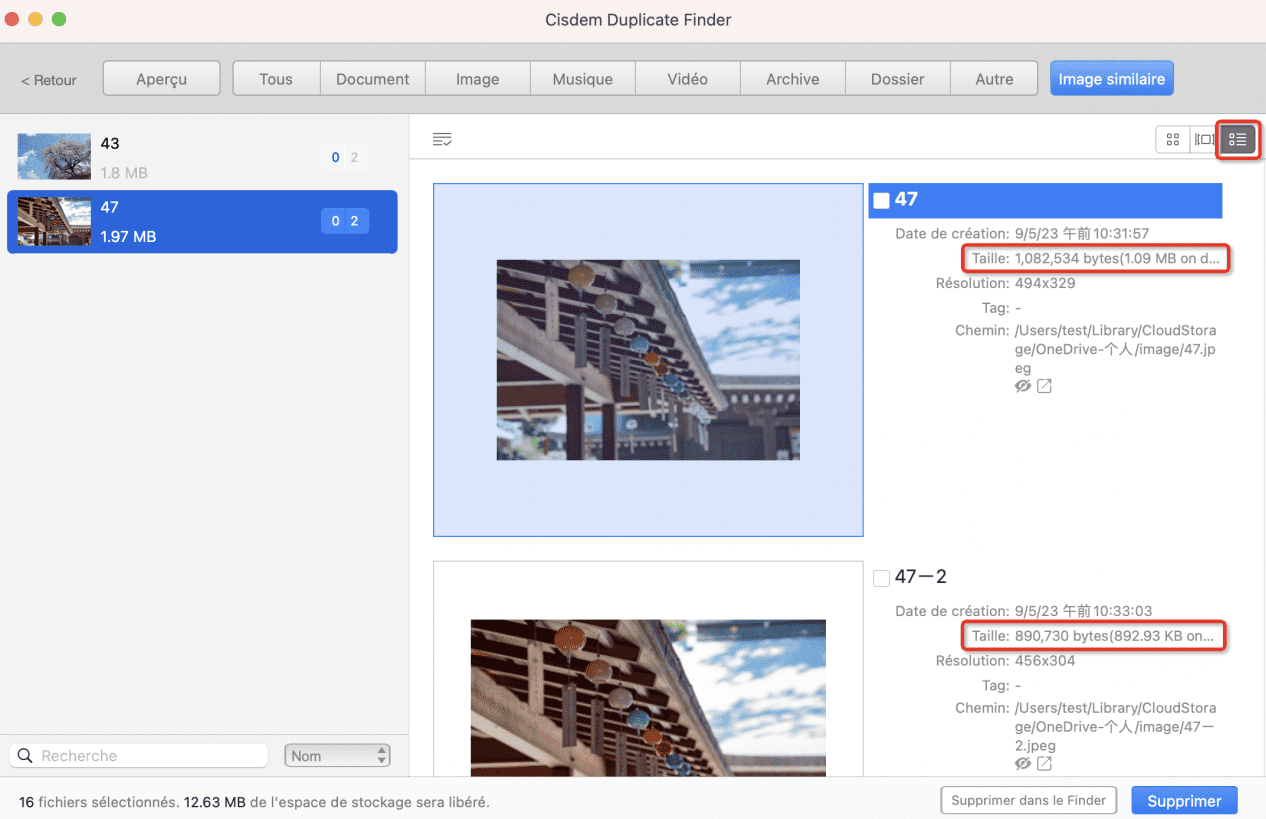The height and width of the screenshot is (819, 1266).
Task: Select group 43 in the sidebar
Action: point(202,157)
